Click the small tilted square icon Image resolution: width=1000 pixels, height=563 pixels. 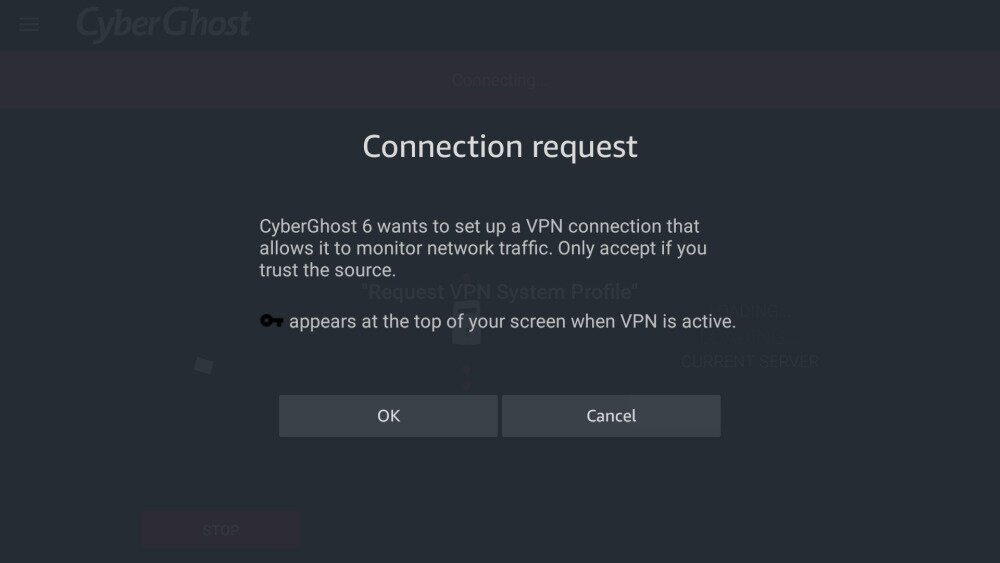click(x=203, y=365)
